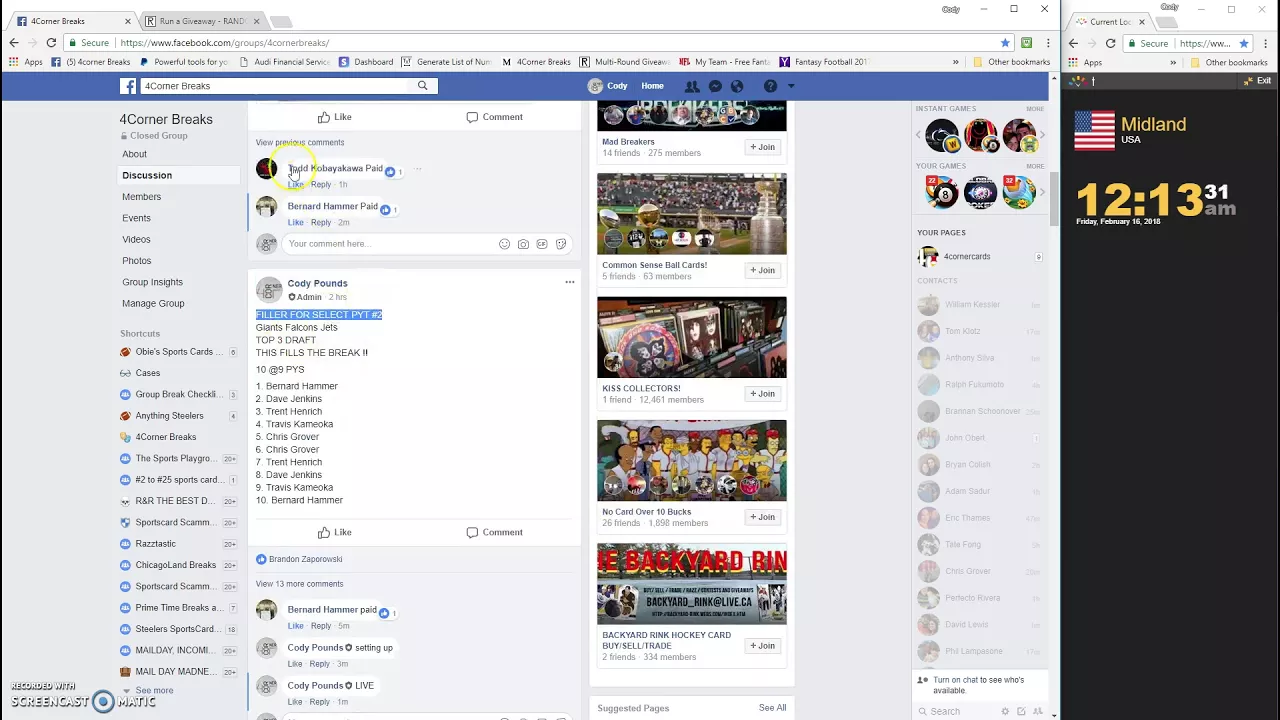Click the camera attach photo icon
The width and height of the screenshot is (1280, 720).
(x=523, y=244)
